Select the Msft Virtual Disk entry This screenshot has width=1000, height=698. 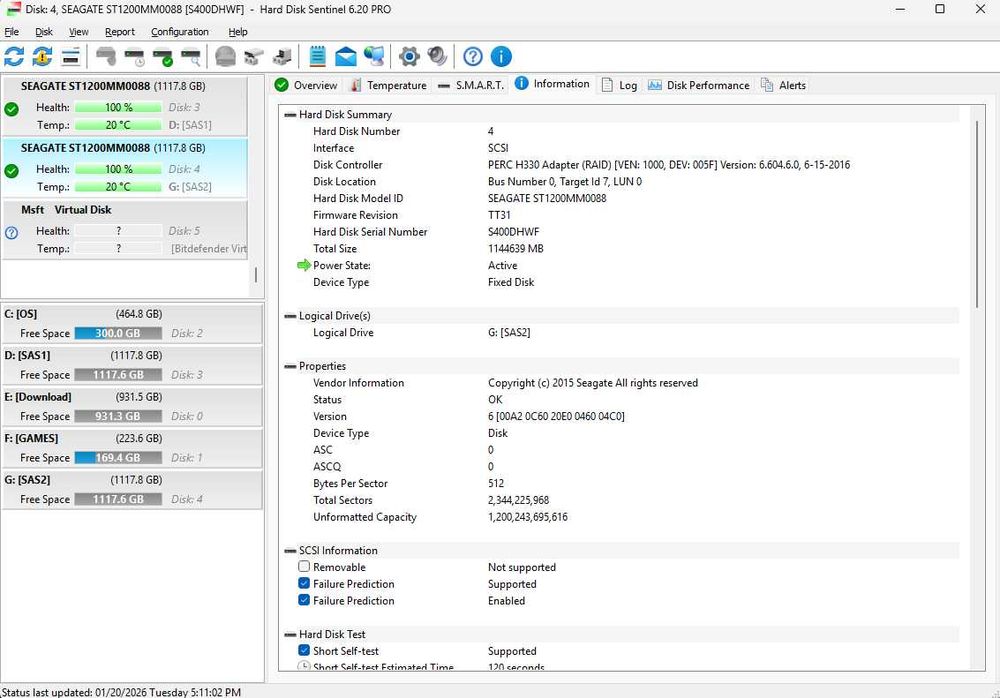[125, 229]
